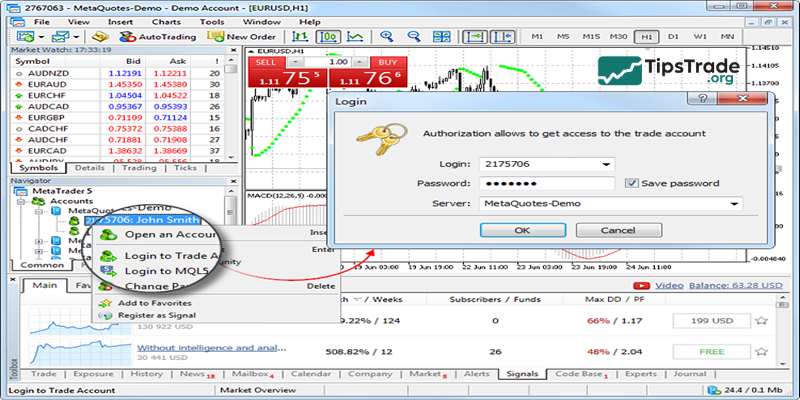Screen dimensions: 800x400
Task: Select the line chart type icon
Action: 355,37
